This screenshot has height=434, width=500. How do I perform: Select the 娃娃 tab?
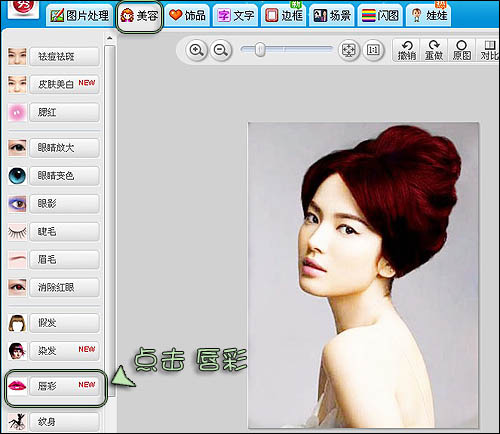click(428, 15)
